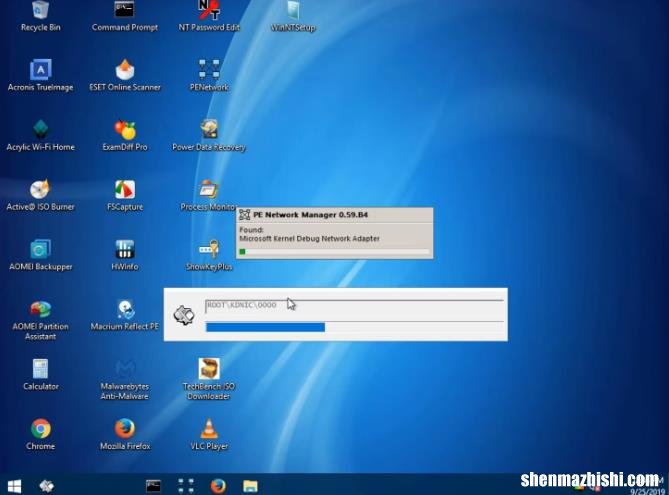Click the PE Network Manager green progress bar

[334, 252]
